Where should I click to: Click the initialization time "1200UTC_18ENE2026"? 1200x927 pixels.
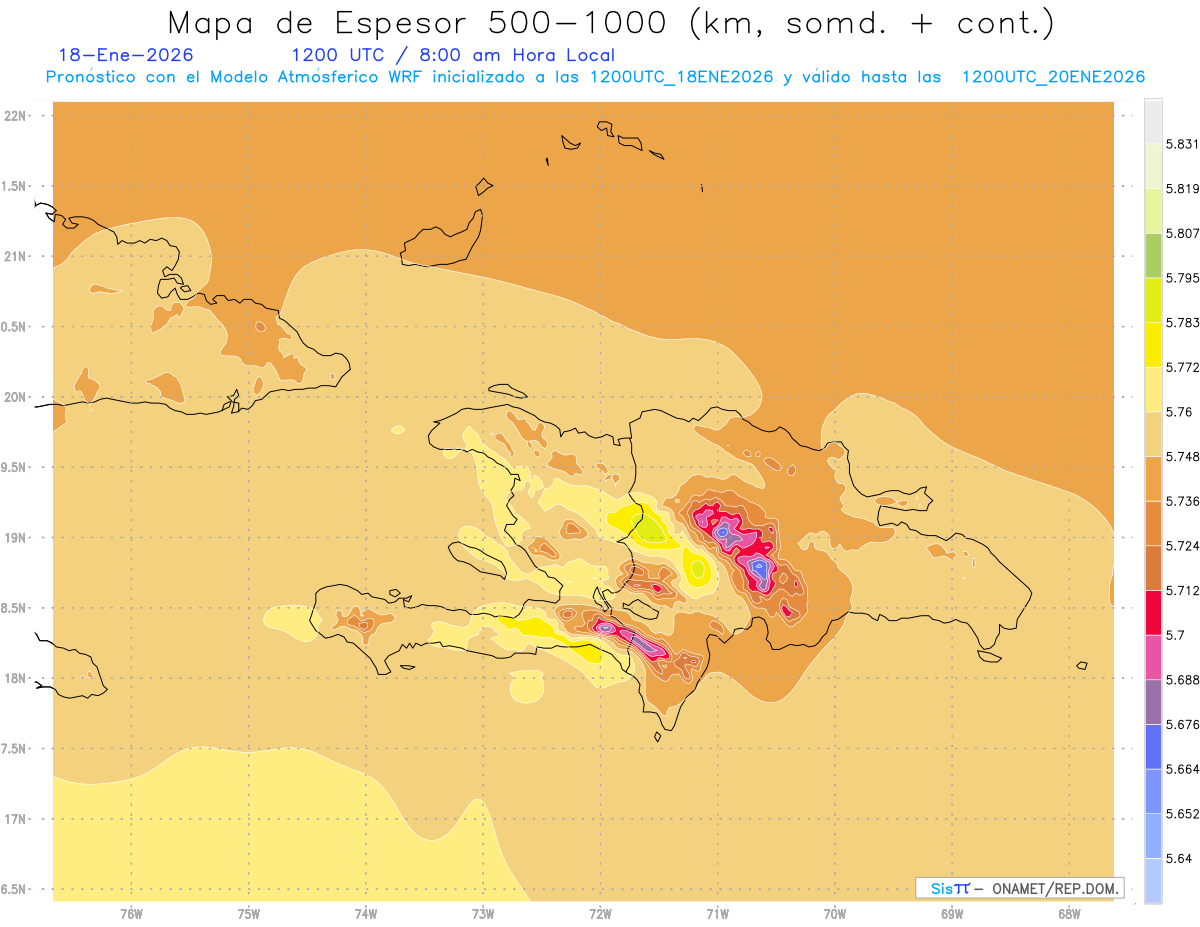click(x=682, y=77)
